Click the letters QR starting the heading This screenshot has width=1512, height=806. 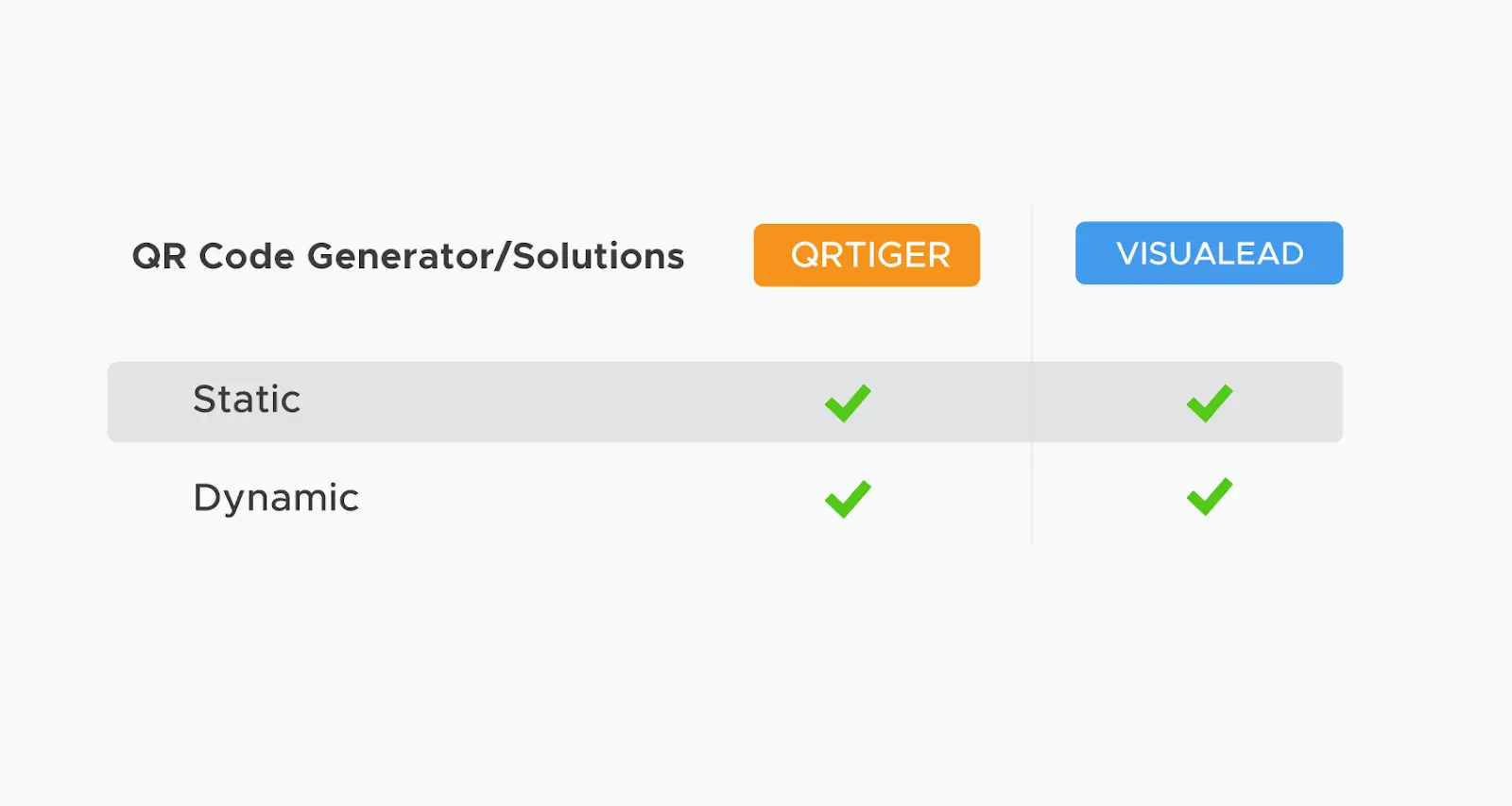click(x=159, y=257)
